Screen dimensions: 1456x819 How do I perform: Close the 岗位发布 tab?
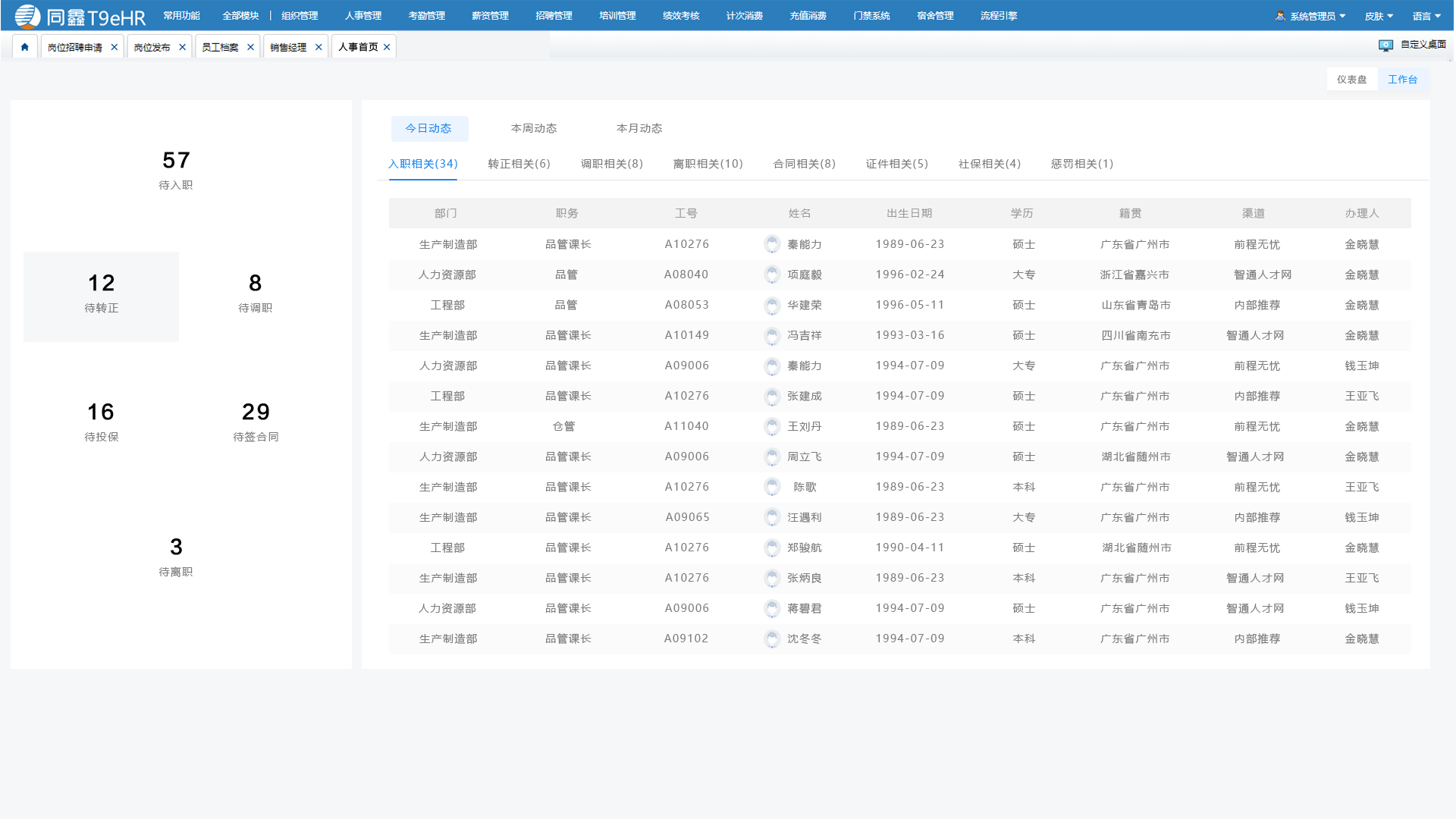click(182, 47)
